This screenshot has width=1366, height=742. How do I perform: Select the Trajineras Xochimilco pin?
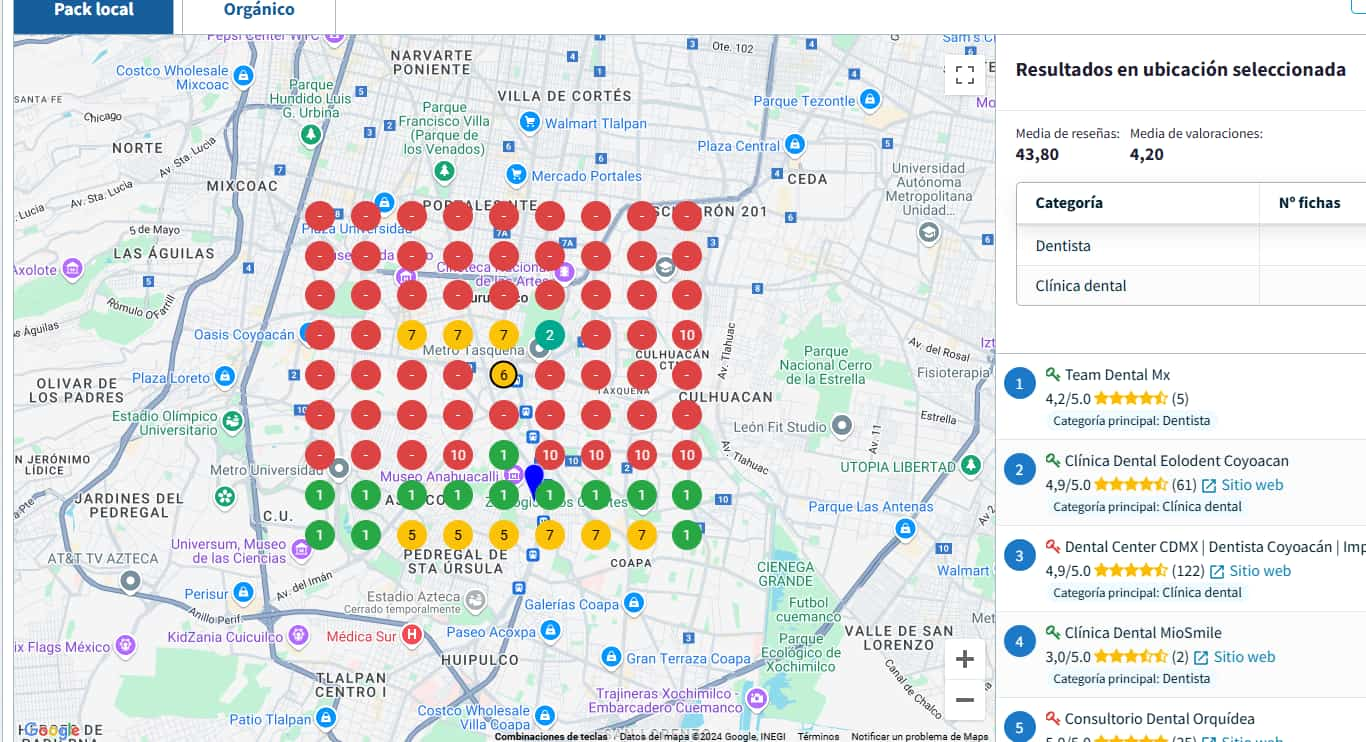click(757, 697)
